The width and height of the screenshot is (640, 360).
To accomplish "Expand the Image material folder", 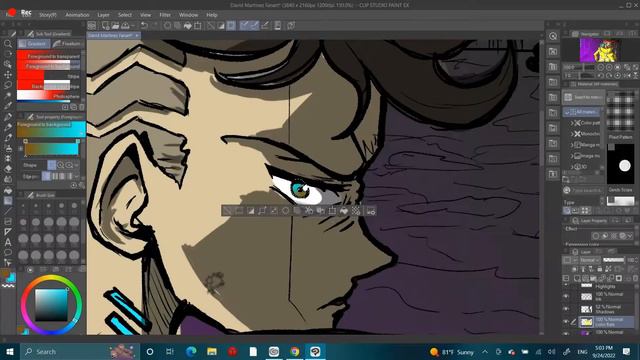I will [x=572, y=156].
